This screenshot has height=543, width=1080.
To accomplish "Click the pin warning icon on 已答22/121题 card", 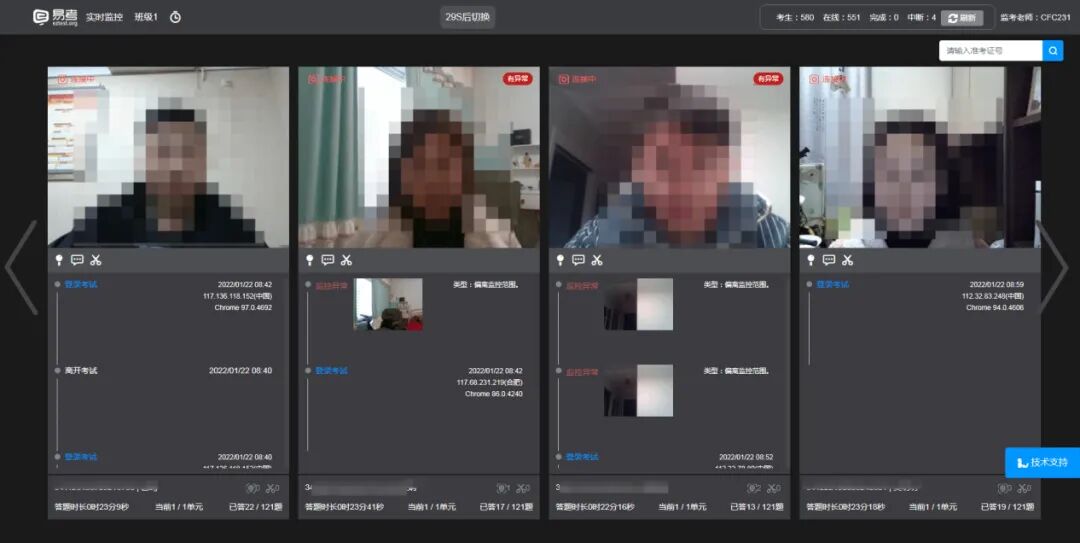I will [59, 260].
